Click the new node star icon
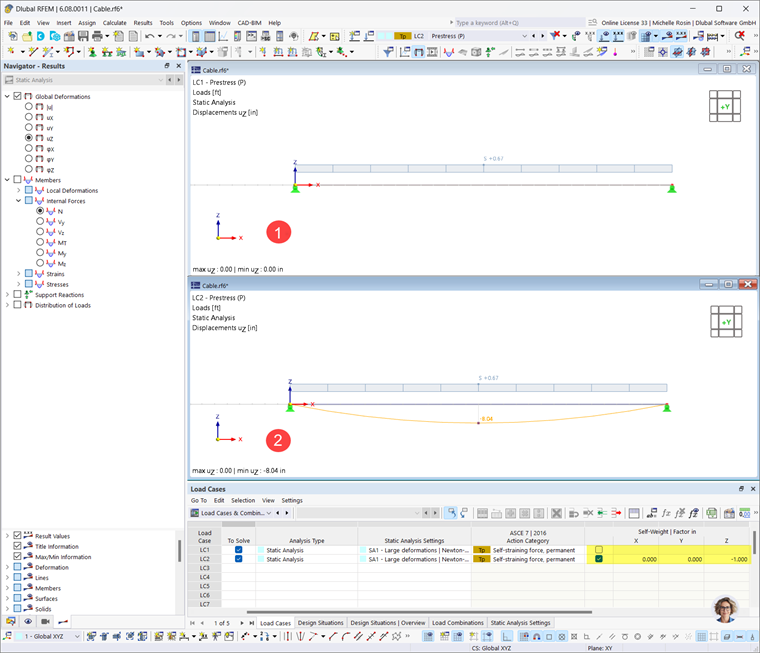This screenshot has height=653, width=760. click(11, 51)
